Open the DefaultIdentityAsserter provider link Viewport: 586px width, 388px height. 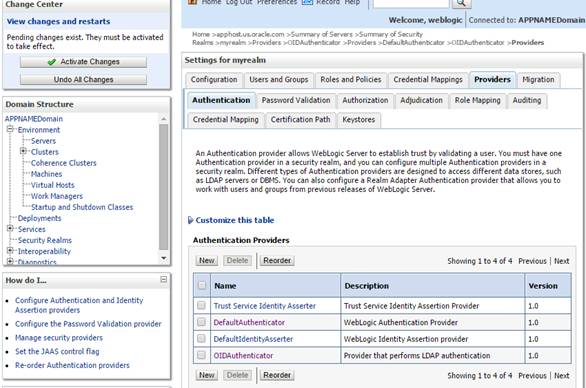(253, 339)
